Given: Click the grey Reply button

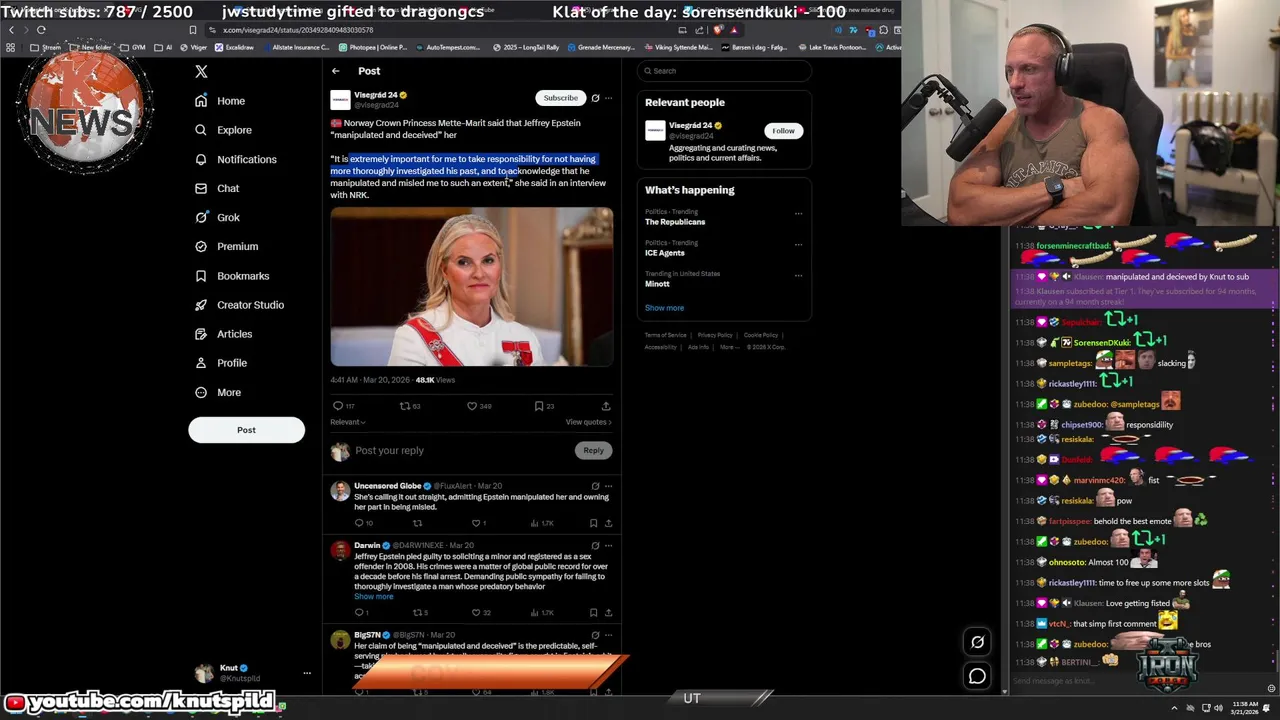Looking at the screenshot, I should coord(593,450).
